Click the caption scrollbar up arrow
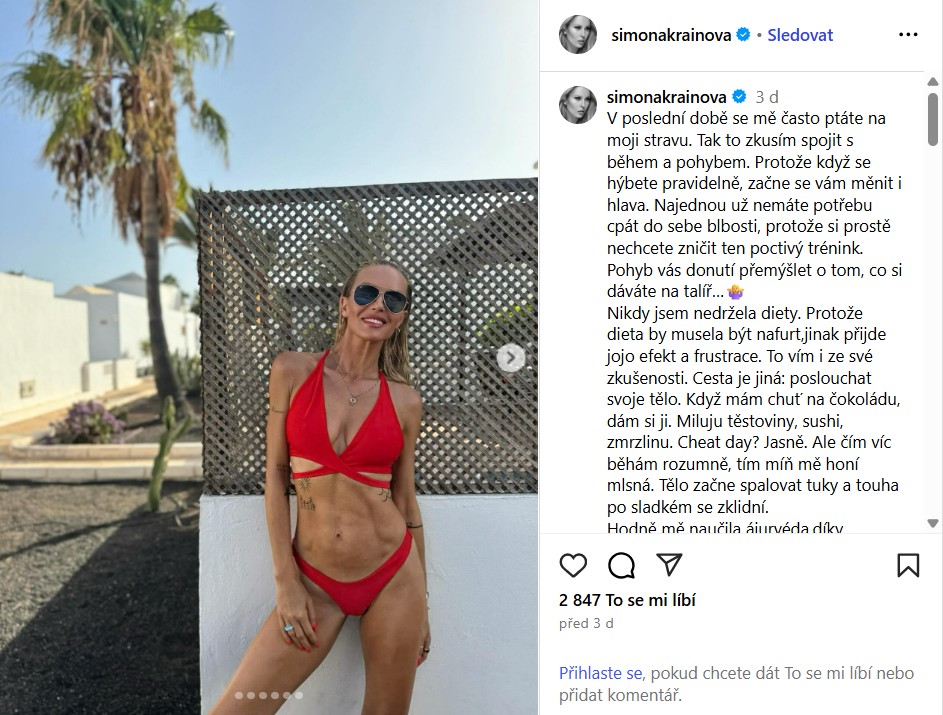Image resolution: width=943 pixels, height=715 pixels. click(933, 81)
